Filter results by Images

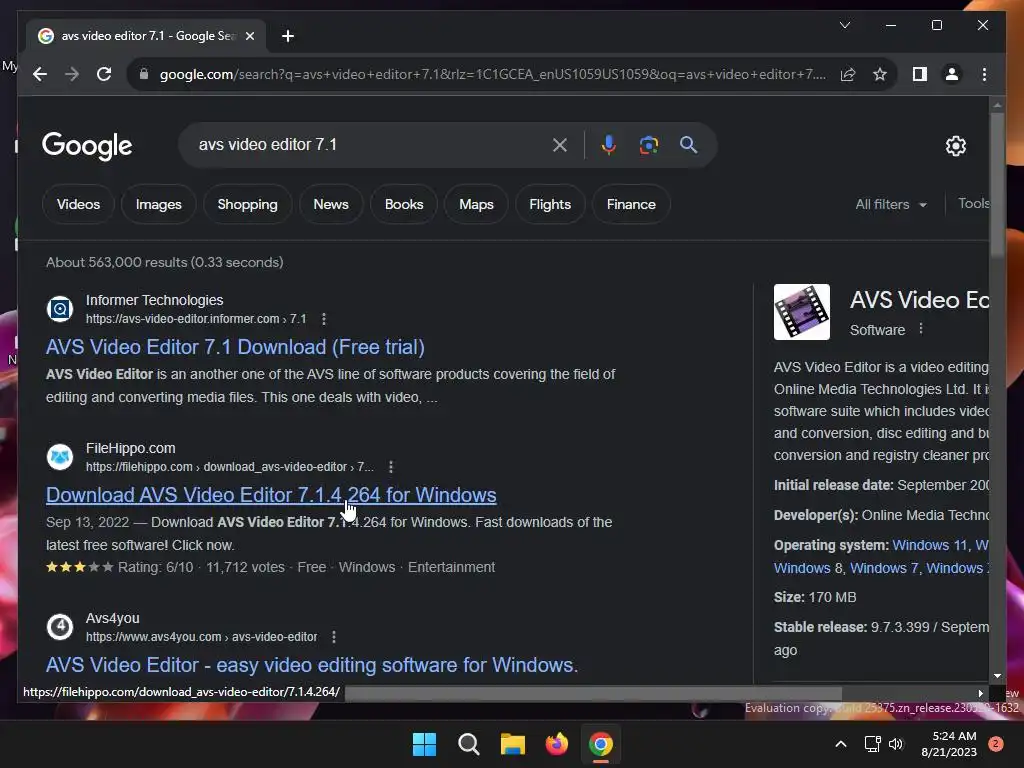(x=159, y=204)
